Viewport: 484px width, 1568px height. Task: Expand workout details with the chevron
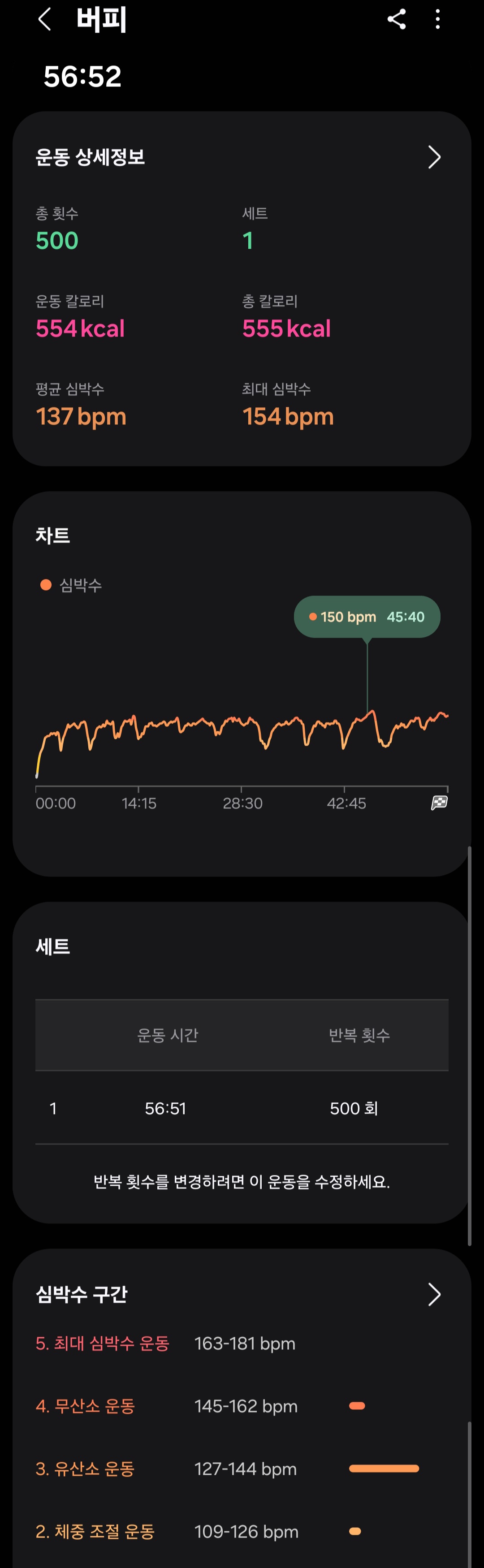[x=433, y=157]
